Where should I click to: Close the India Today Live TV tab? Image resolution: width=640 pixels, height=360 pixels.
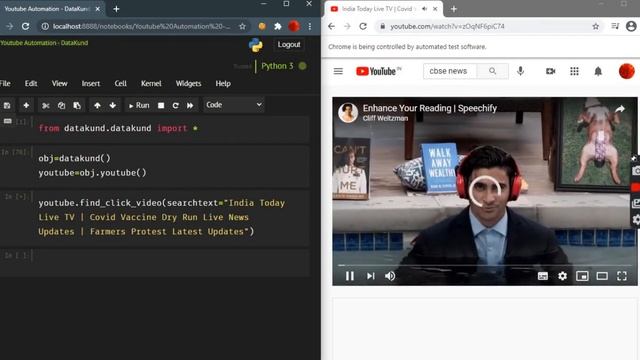click(x=435, y=9)
